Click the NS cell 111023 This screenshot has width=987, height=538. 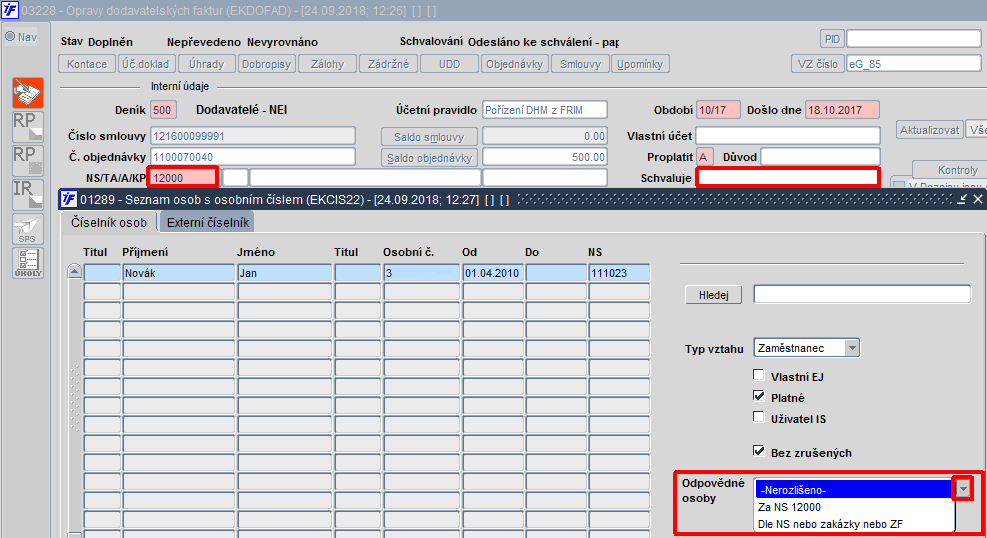pos(619,273)
